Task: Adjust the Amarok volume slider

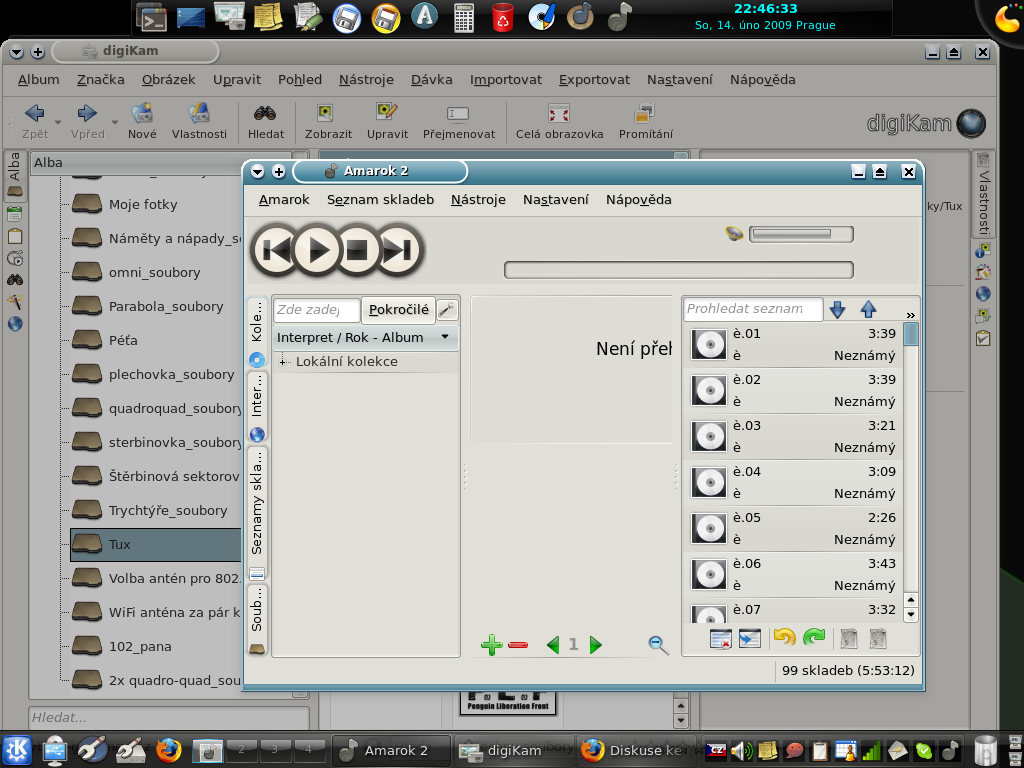Action: [x=801, y=234]
